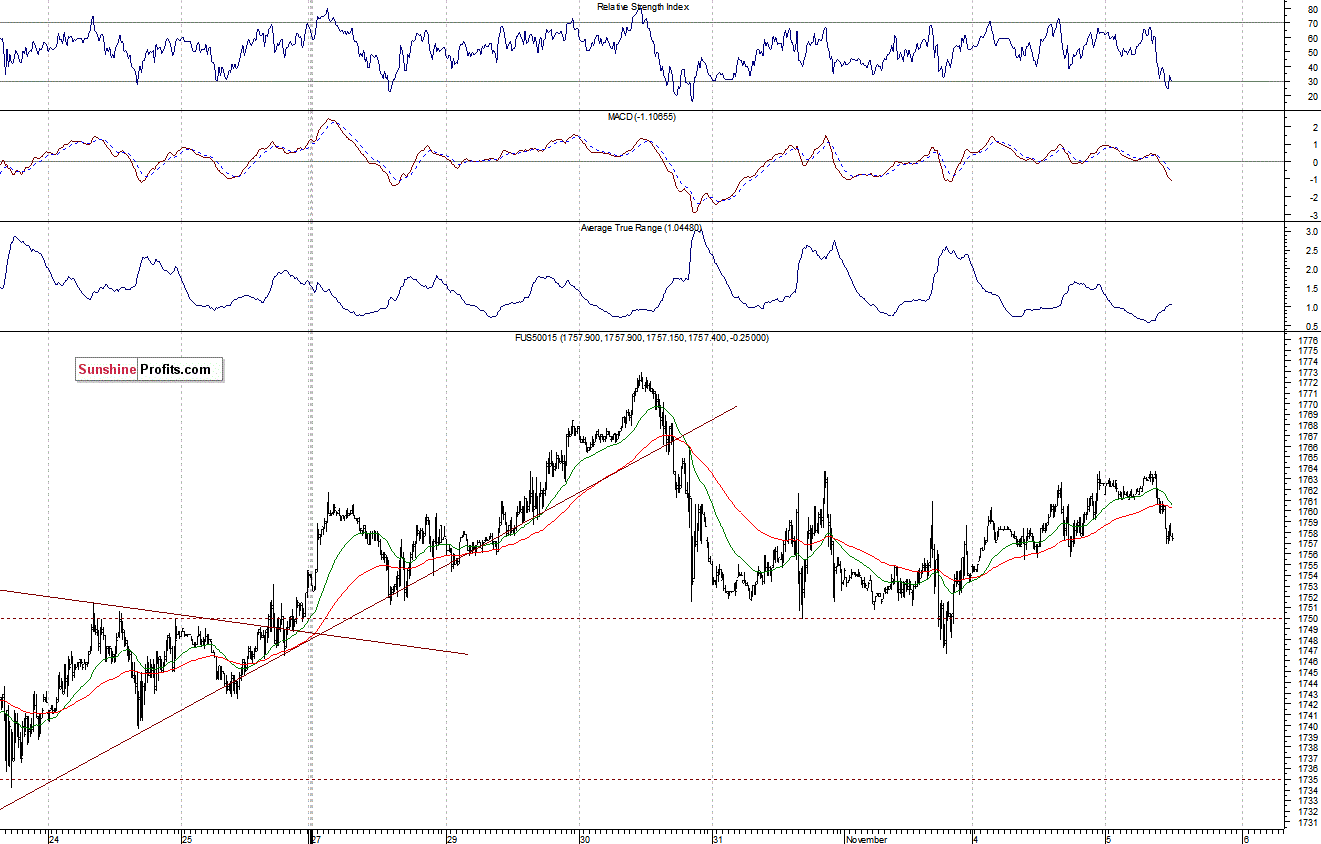1321x844 pixels.
Task: Click the date label 6 on the time axis
Action: (x=1244, y=840)
